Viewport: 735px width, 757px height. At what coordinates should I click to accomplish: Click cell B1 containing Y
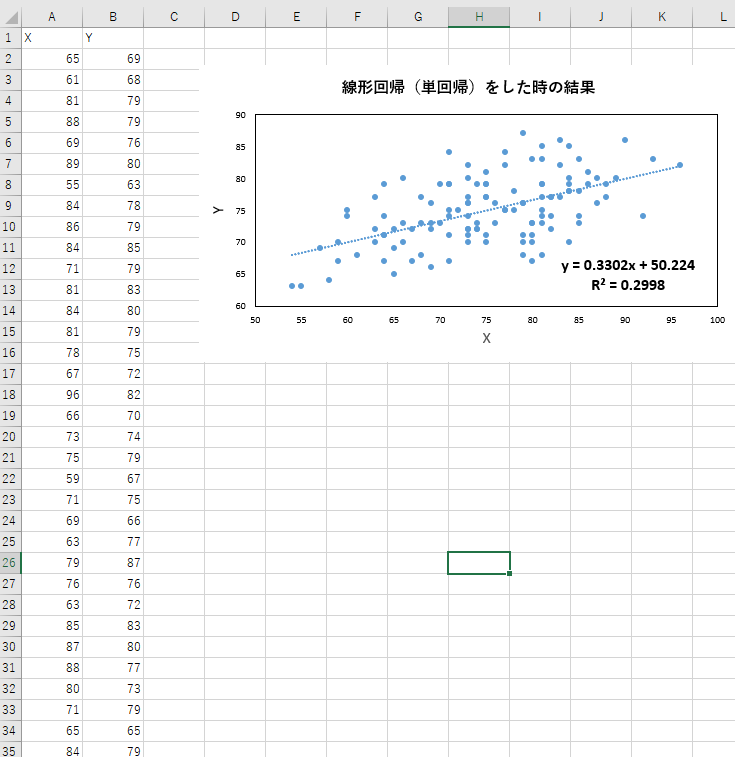113,38
